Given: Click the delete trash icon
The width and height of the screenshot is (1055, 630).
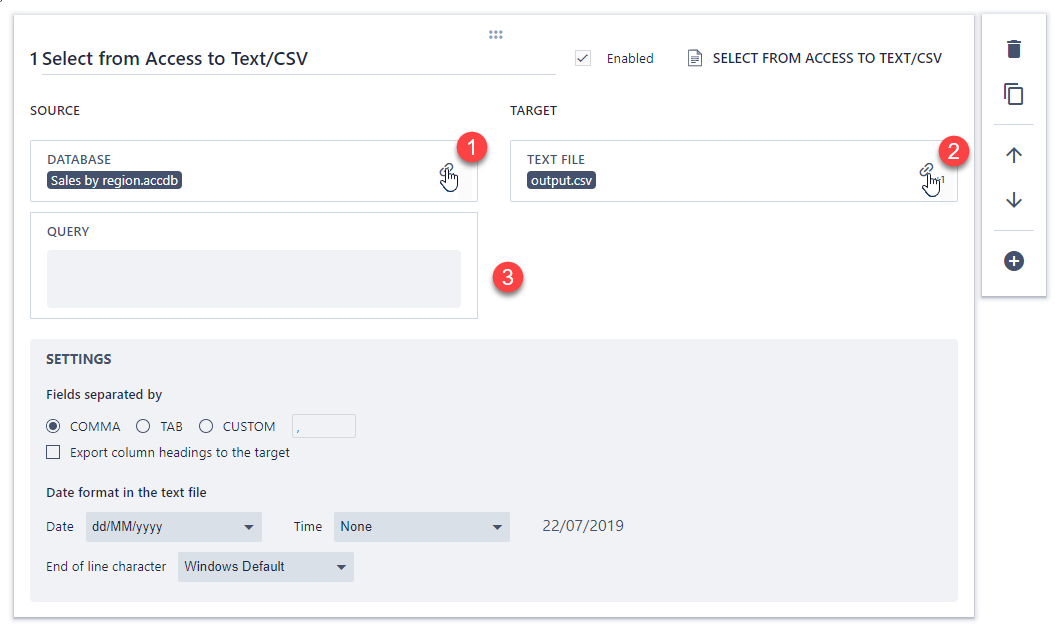Looking at the screenshot, I should tap(1014, 49).
